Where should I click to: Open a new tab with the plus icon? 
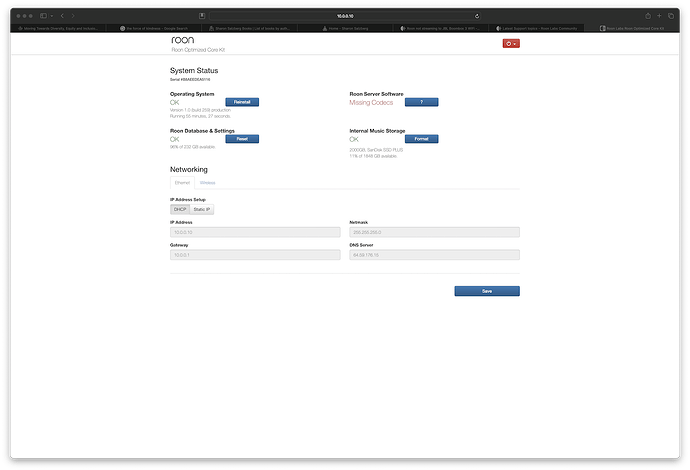click(660, 16)
